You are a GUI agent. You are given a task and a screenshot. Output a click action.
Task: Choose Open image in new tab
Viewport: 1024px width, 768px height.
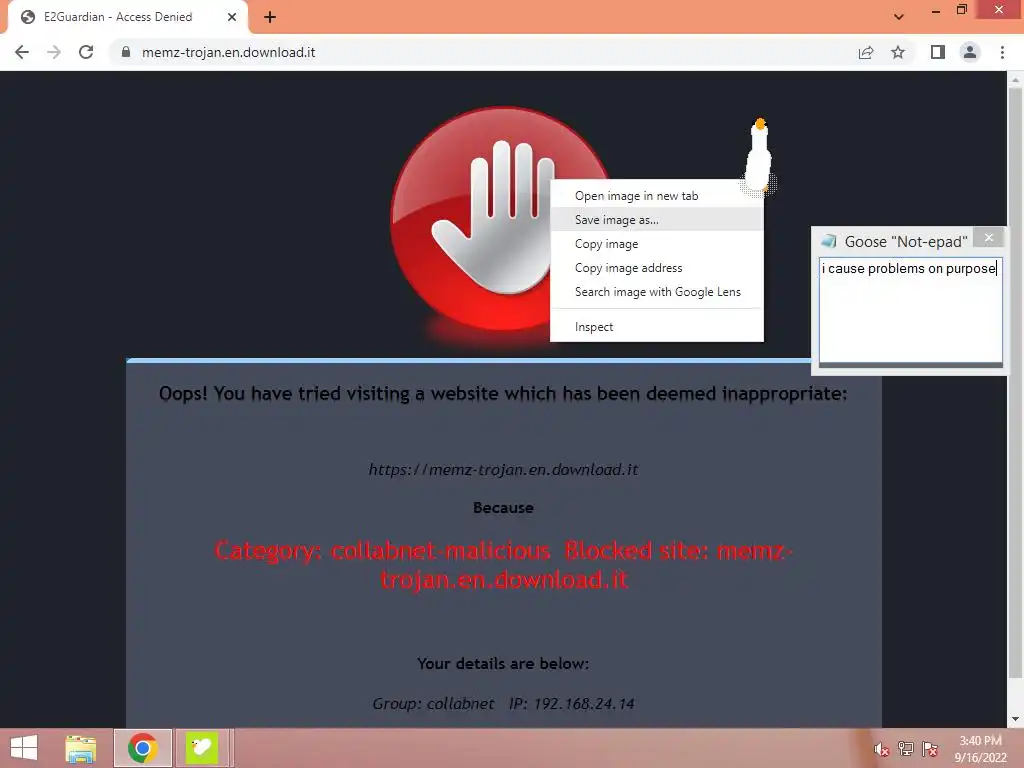656,196
